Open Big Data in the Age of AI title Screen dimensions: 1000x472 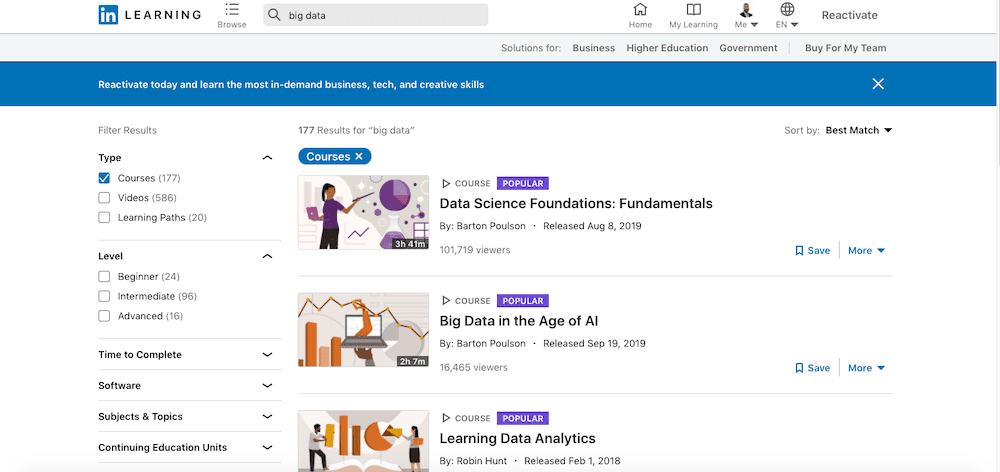click(518, 321)
